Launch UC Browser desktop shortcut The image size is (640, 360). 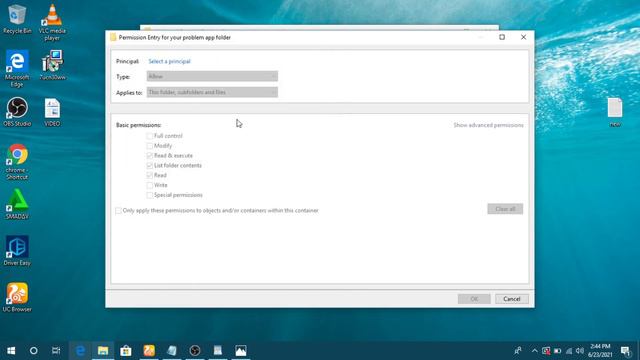tap(17, 297)
